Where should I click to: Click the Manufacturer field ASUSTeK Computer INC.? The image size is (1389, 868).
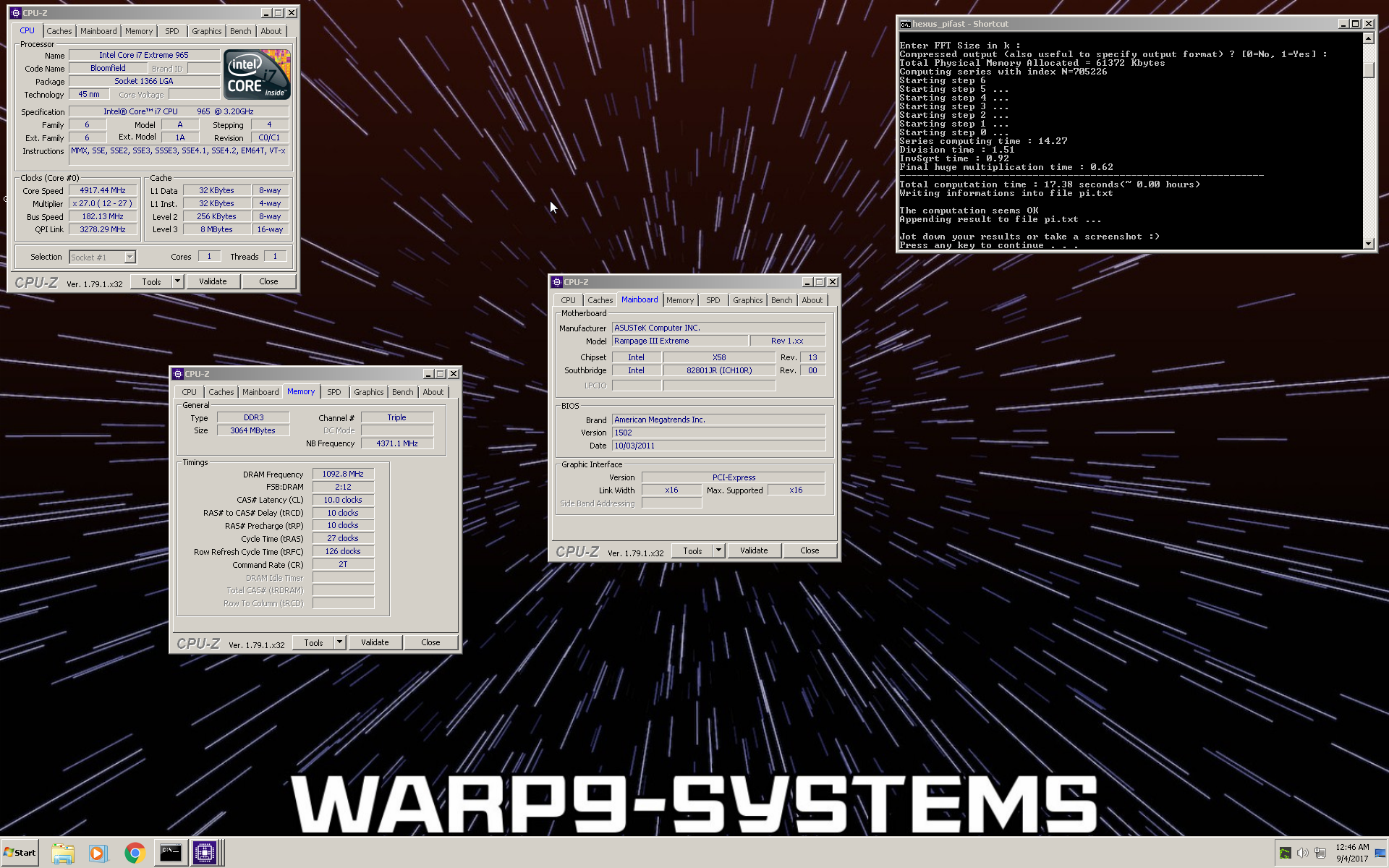point(718,328)
